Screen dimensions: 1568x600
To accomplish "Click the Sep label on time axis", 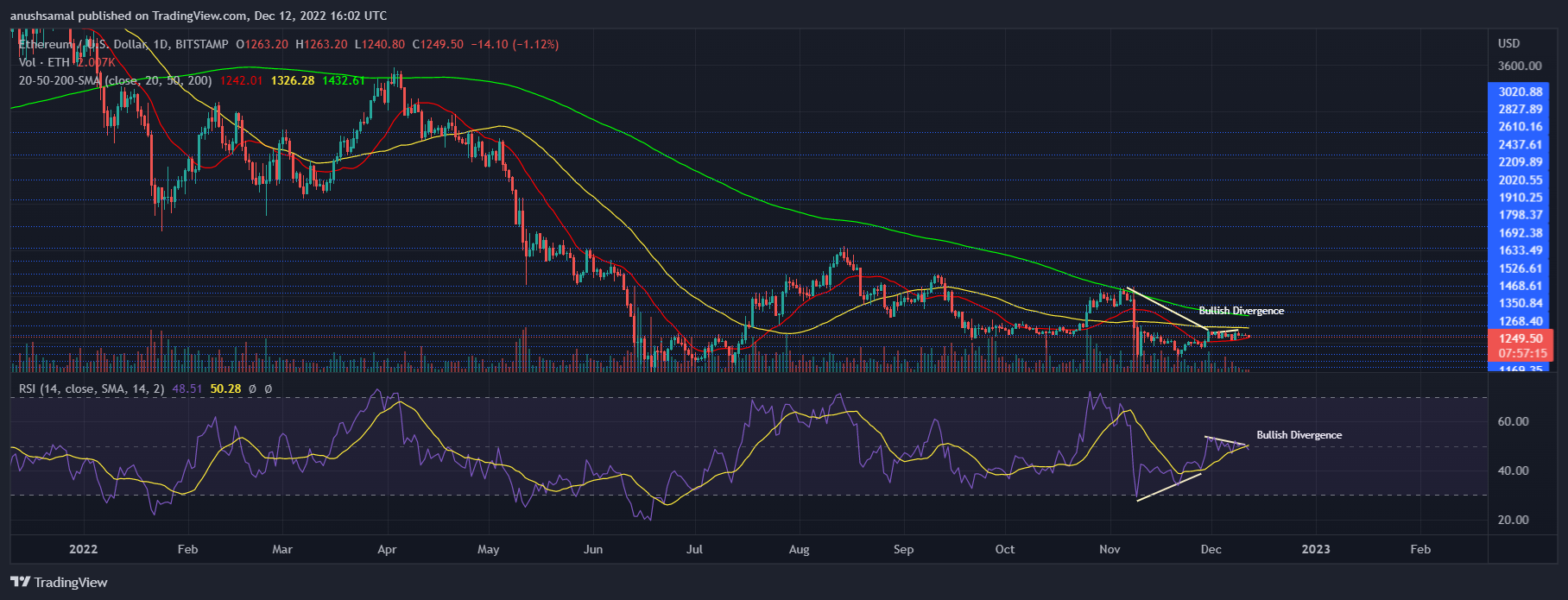I will tap(903, 549).
